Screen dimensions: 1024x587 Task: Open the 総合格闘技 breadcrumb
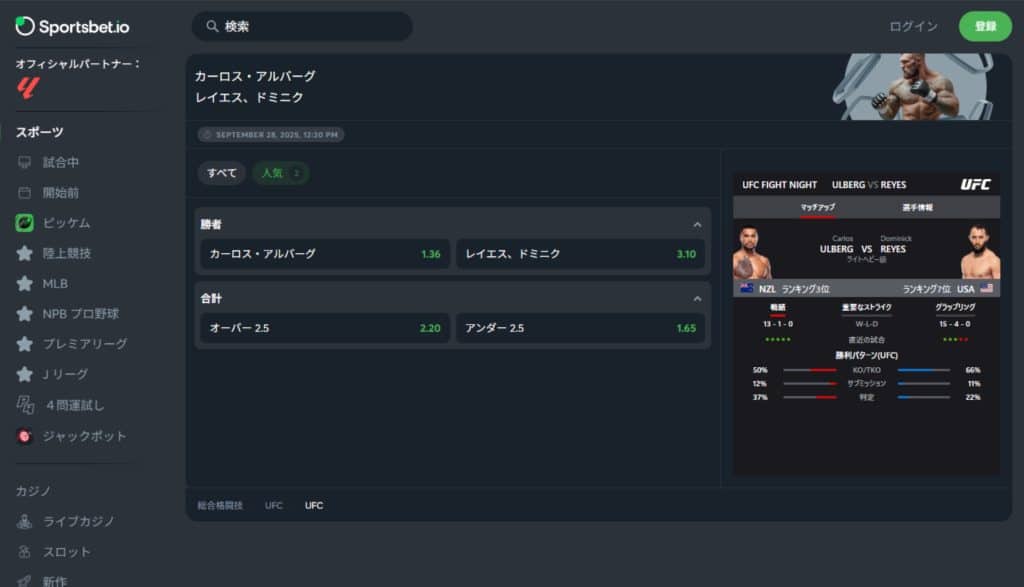pyautogui.click(x=220, y=505)
